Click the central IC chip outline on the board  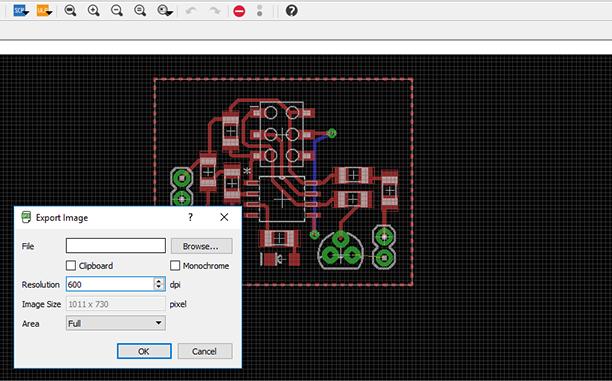282,199
